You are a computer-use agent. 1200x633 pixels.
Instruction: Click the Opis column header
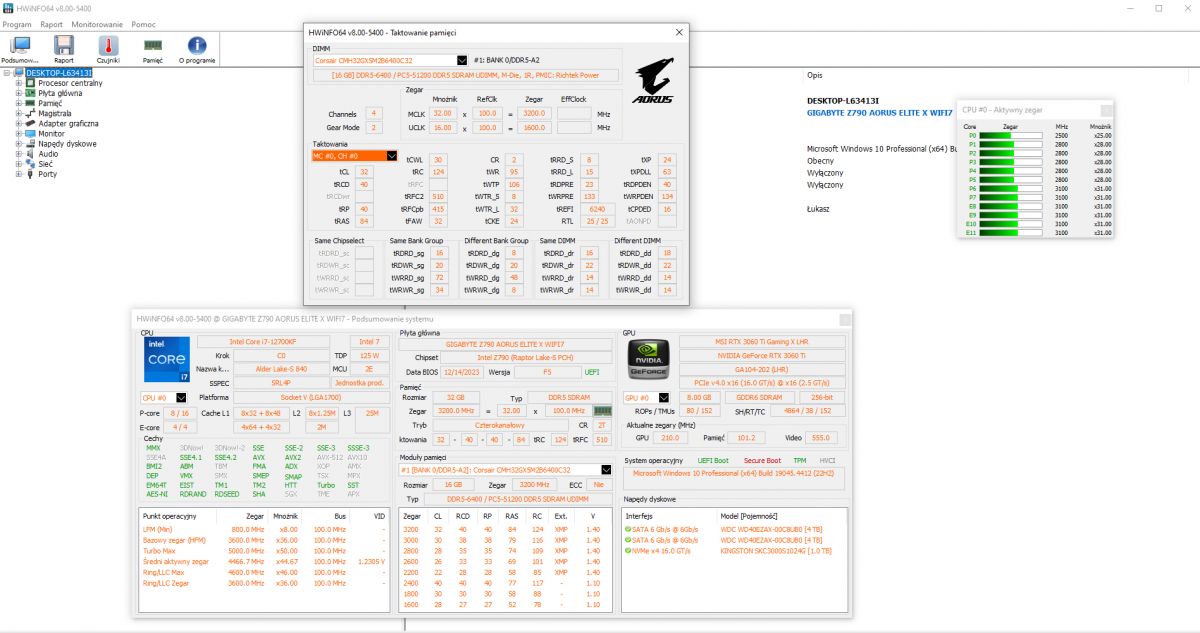(x=814, y=75)
